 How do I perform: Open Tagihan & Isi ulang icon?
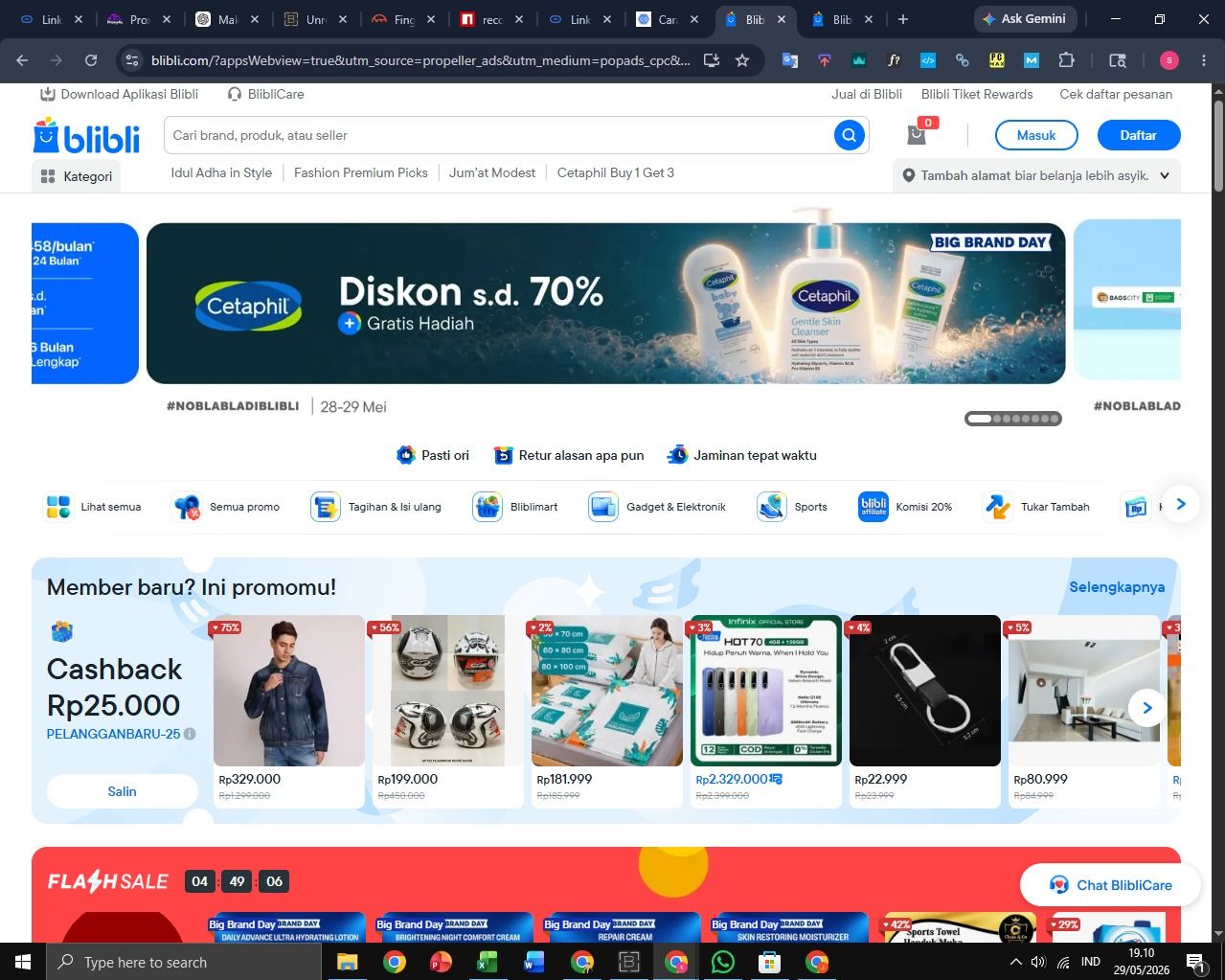coord(326,507)
